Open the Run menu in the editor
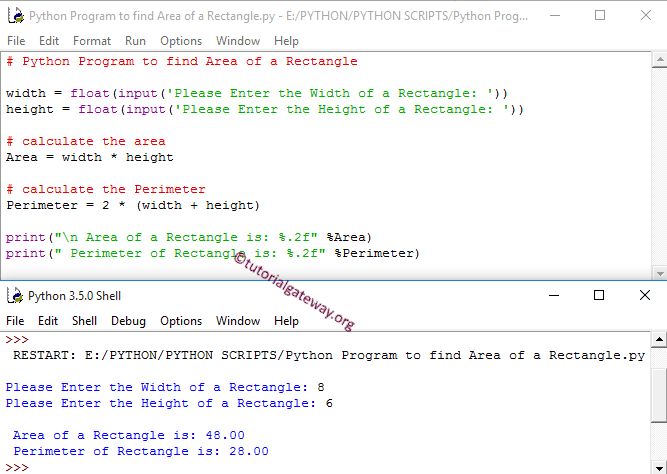Image resolution: width=667 pixels, height=474 pixels. click(135, 41)
